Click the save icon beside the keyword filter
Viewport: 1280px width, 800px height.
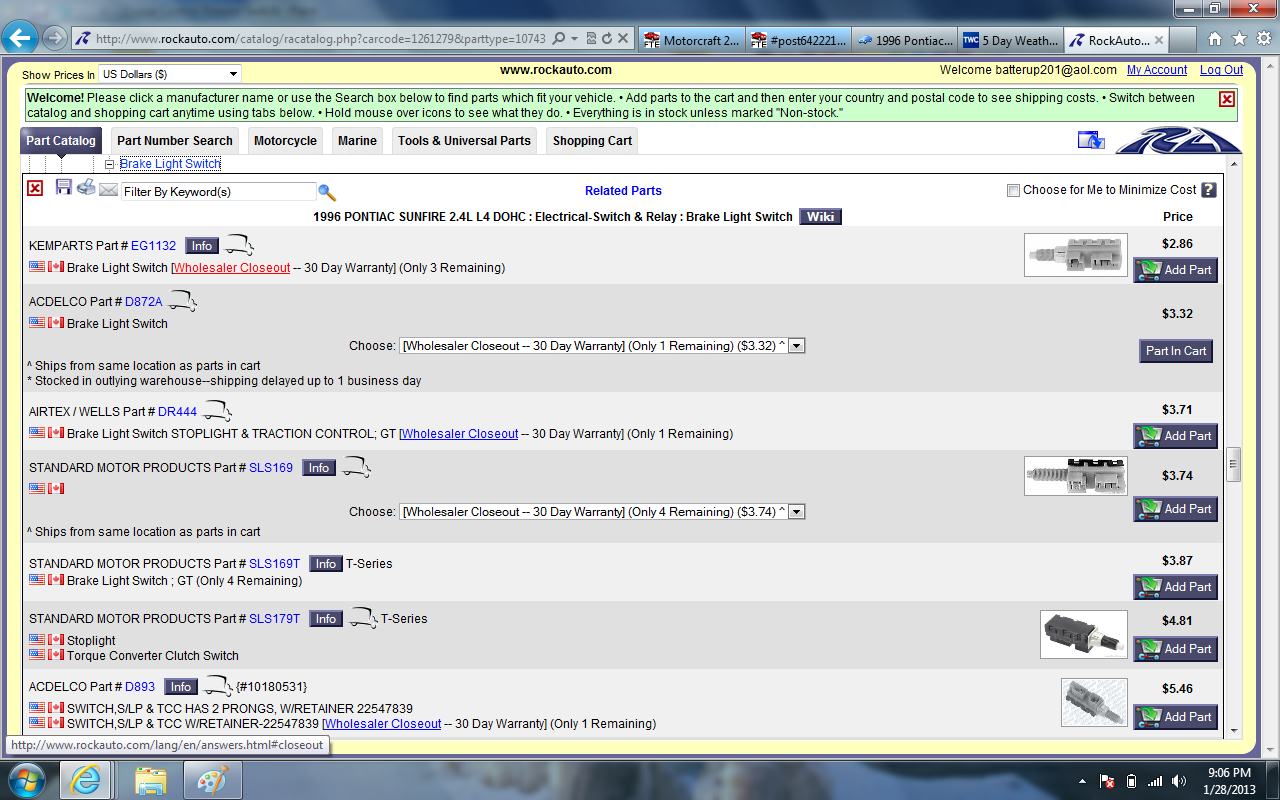click(64, 187)
